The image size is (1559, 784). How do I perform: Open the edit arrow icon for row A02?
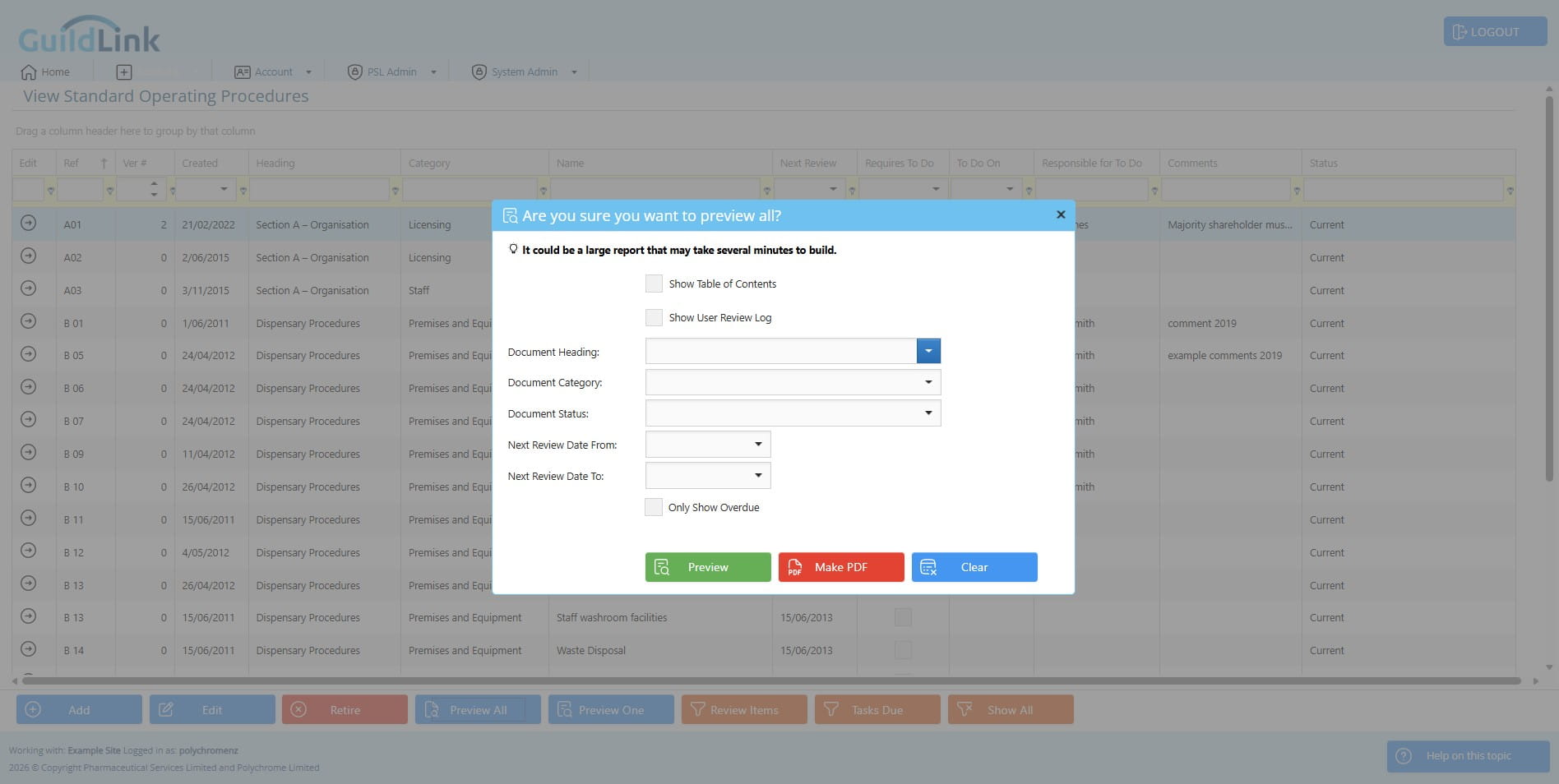pyautogui.click(x=29, y=256)
